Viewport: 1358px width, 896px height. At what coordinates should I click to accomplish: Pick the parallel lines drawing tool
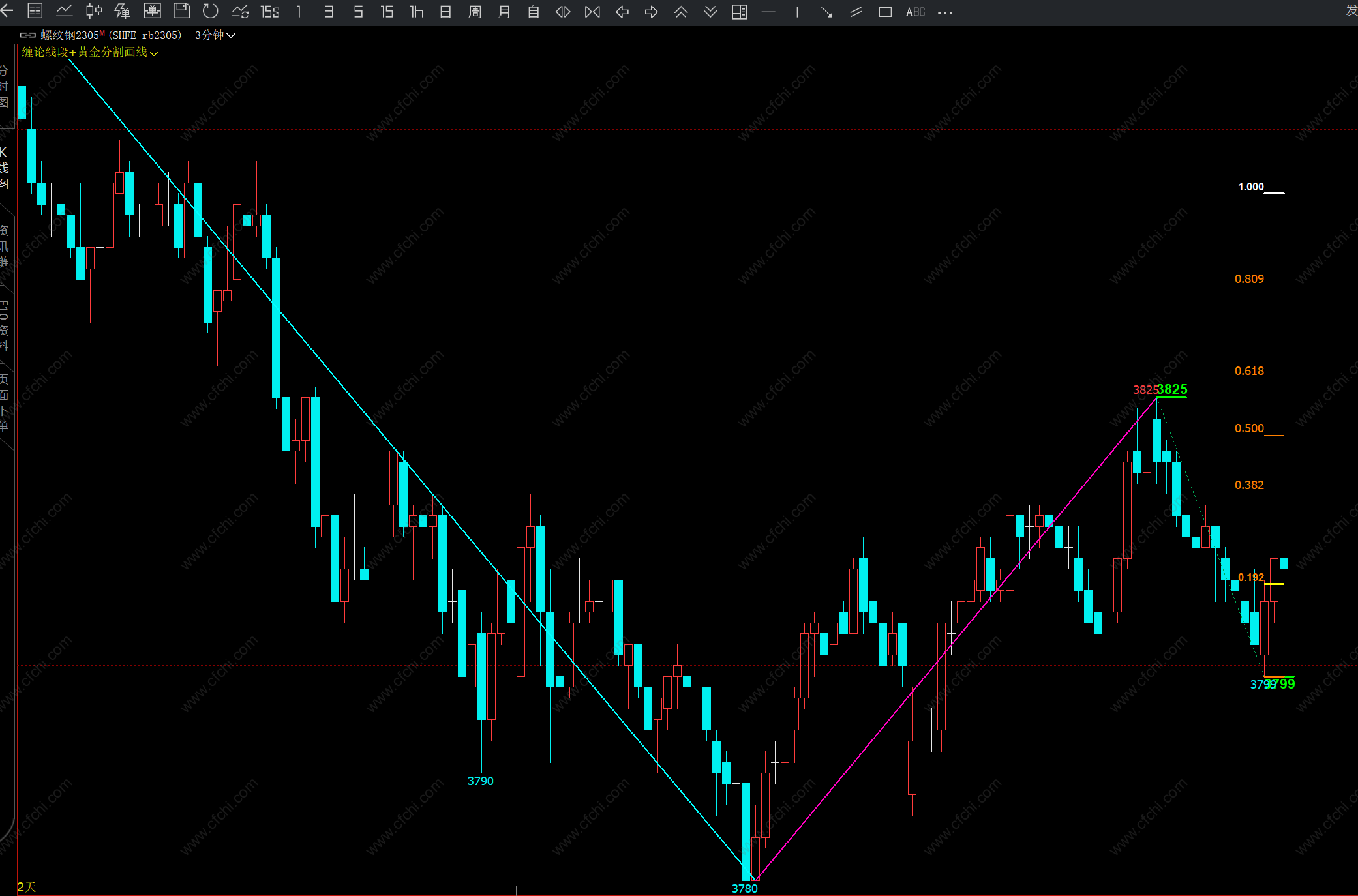click(856, 12)
